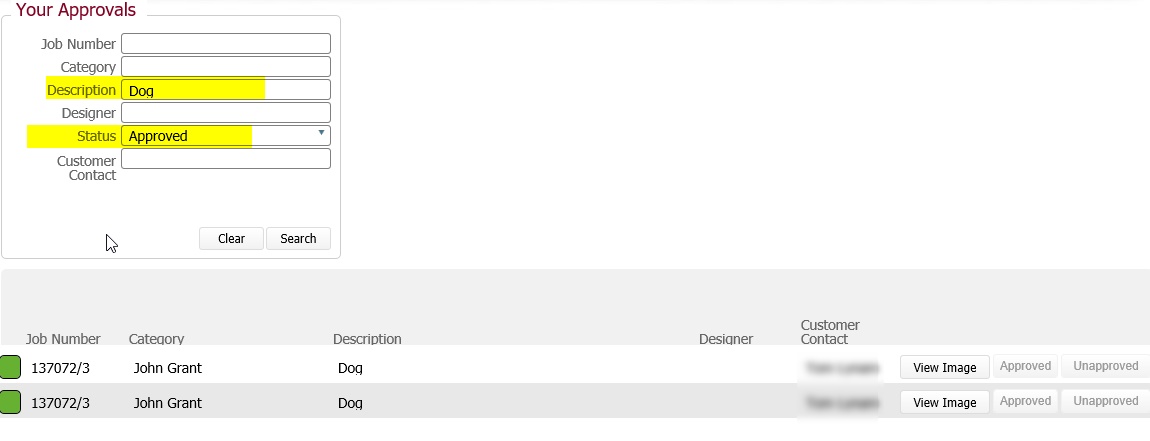Click the Description column header
The height and width of the screenshot is (441, 1150).
pyautogui.click(x=367, y=339)
